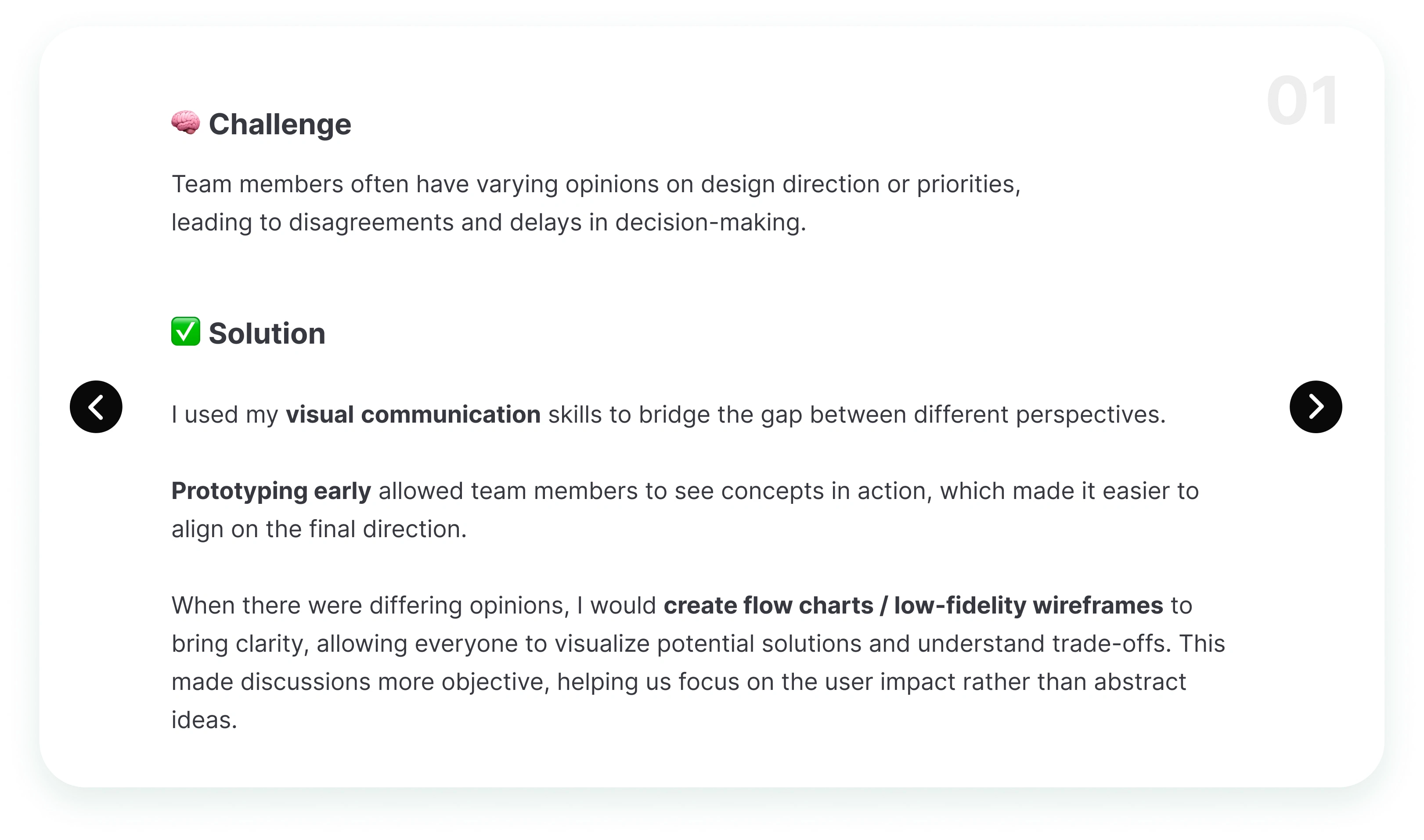Click the green checkmark emoji beside Solution
Image resolution: width=1424 pixels, height=840 pixels.
[185, 331]
